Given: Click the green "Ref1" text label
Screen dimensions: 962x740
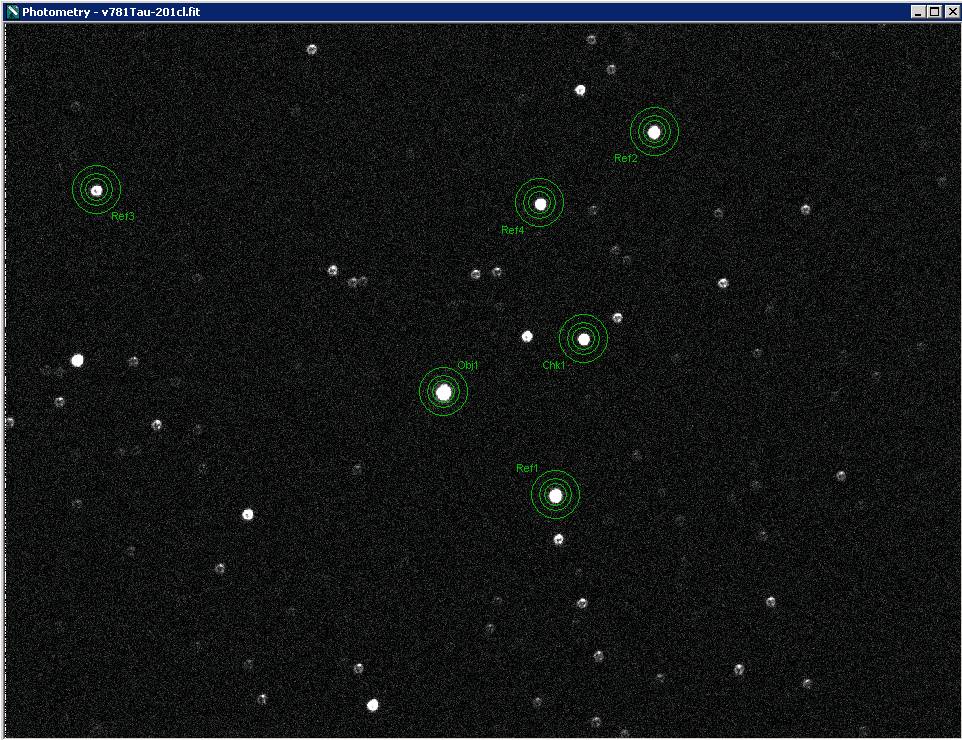Looking at the screenshot, I should click(527, 468).
